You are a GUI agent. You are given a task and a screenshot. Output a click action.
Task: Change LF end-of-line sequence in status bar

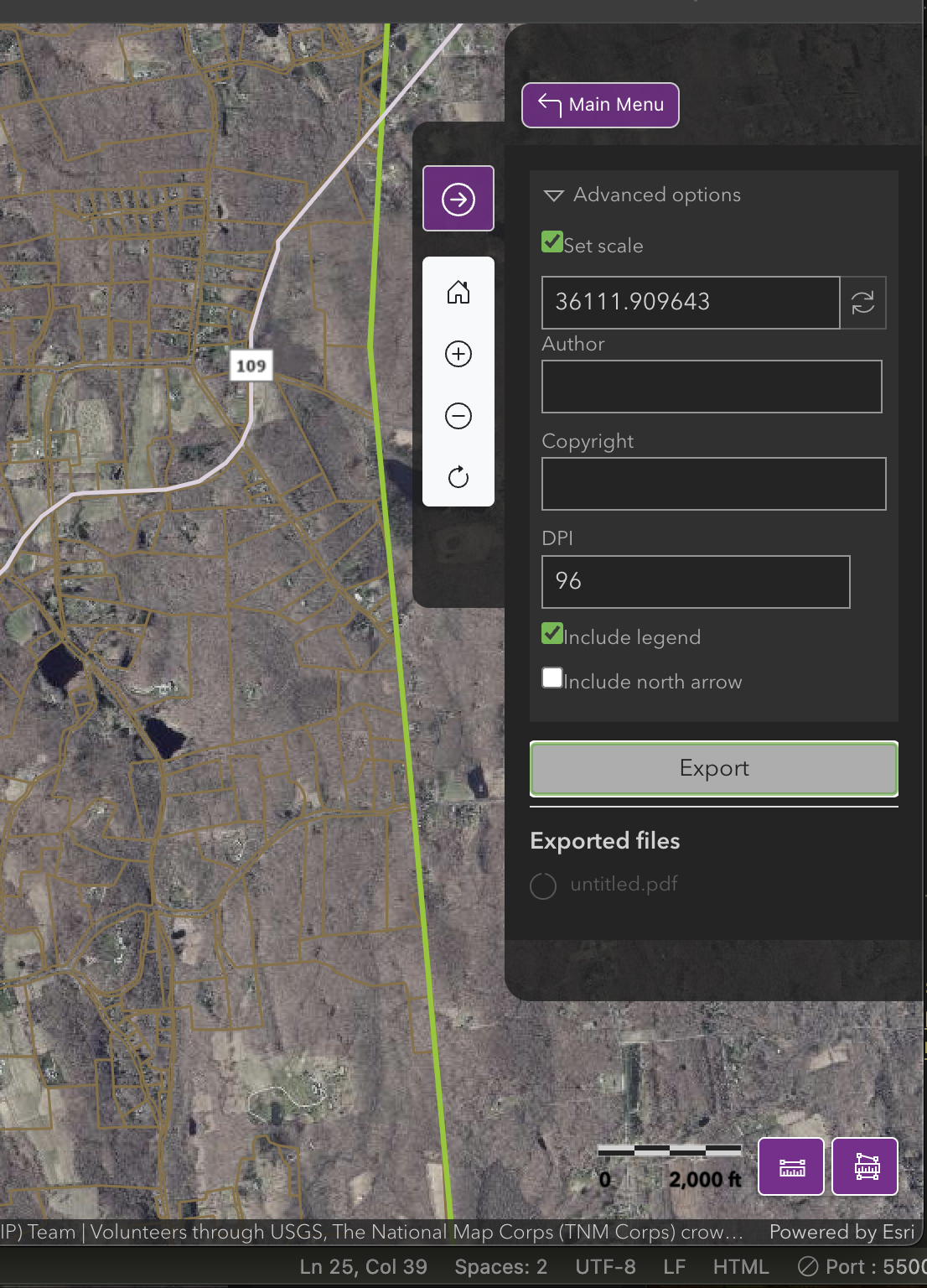coord(674,1266)
